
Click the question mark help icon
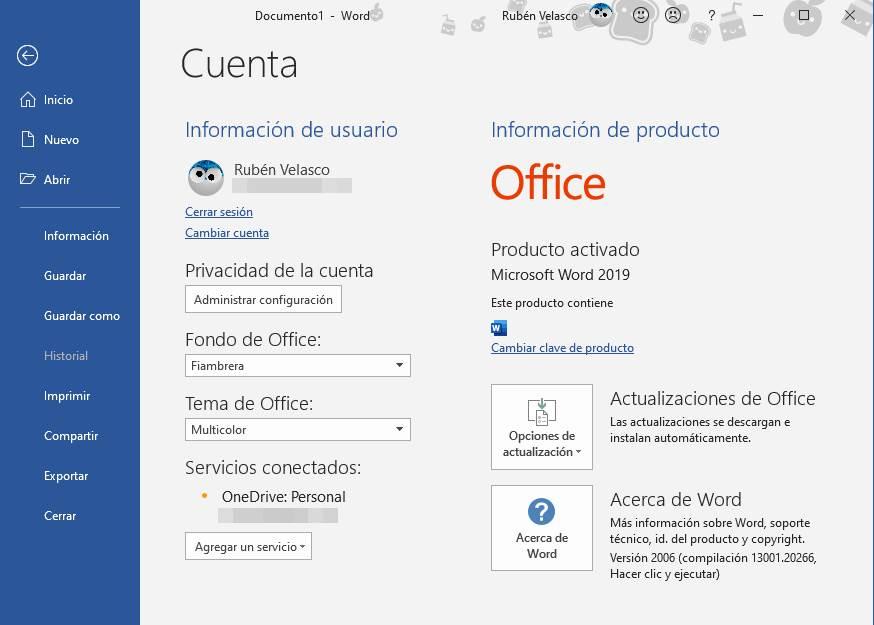(711, 16)
